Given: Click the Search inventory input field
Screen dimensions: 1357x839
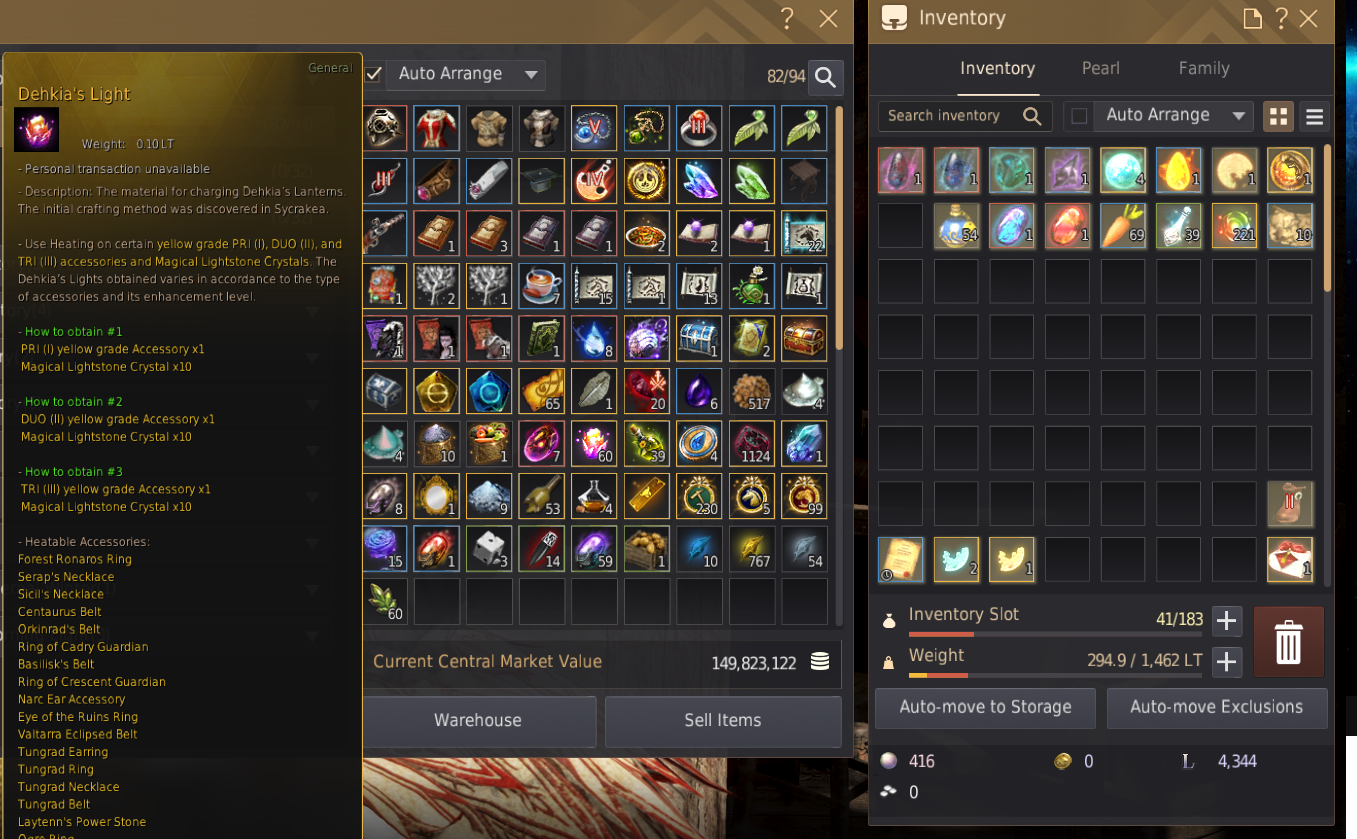Looking at the screenshot, I should click(965, 116).
